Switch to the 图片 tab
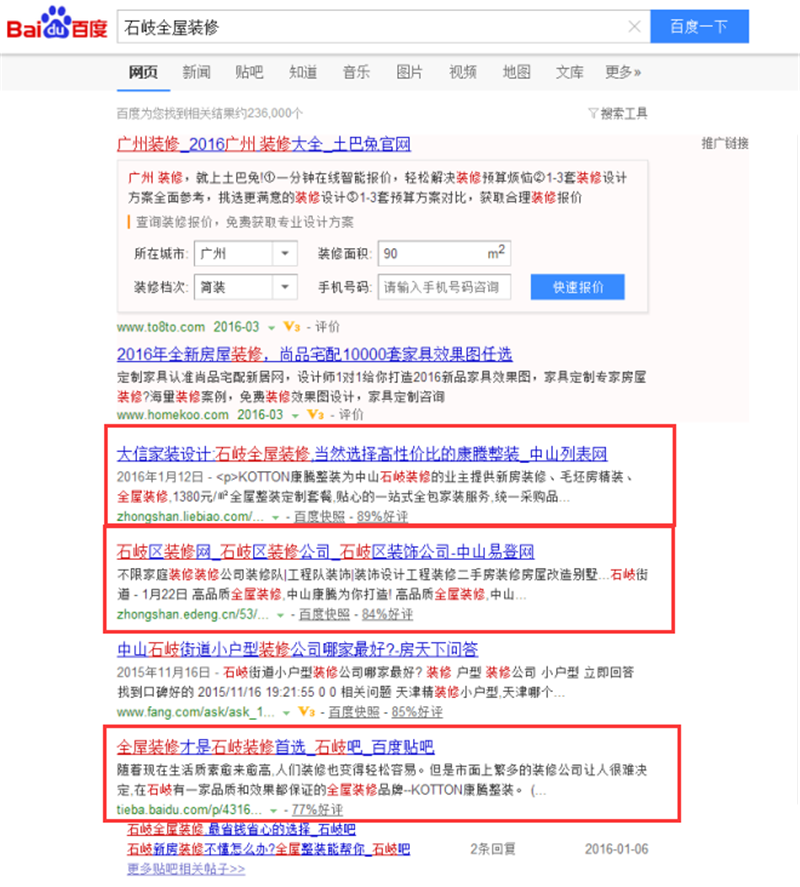The image size is (800, 887). [x=410, y=72]
